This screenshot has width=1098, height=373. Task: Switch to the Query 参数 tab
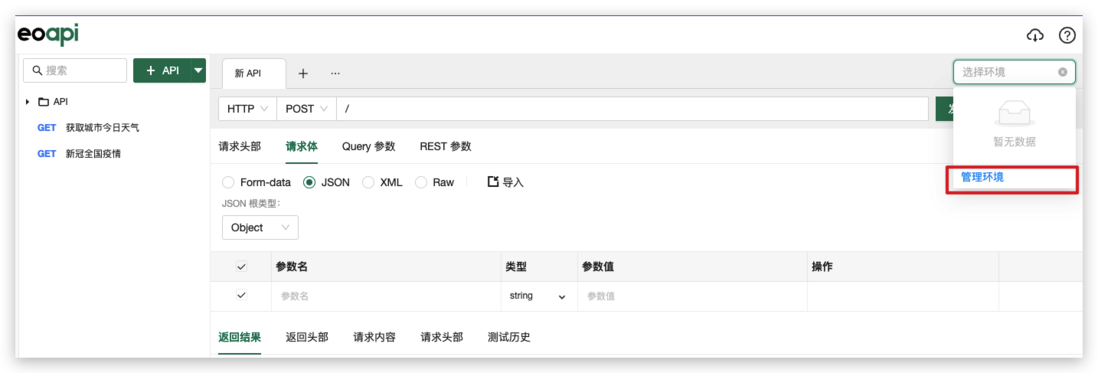coord(368,146)
